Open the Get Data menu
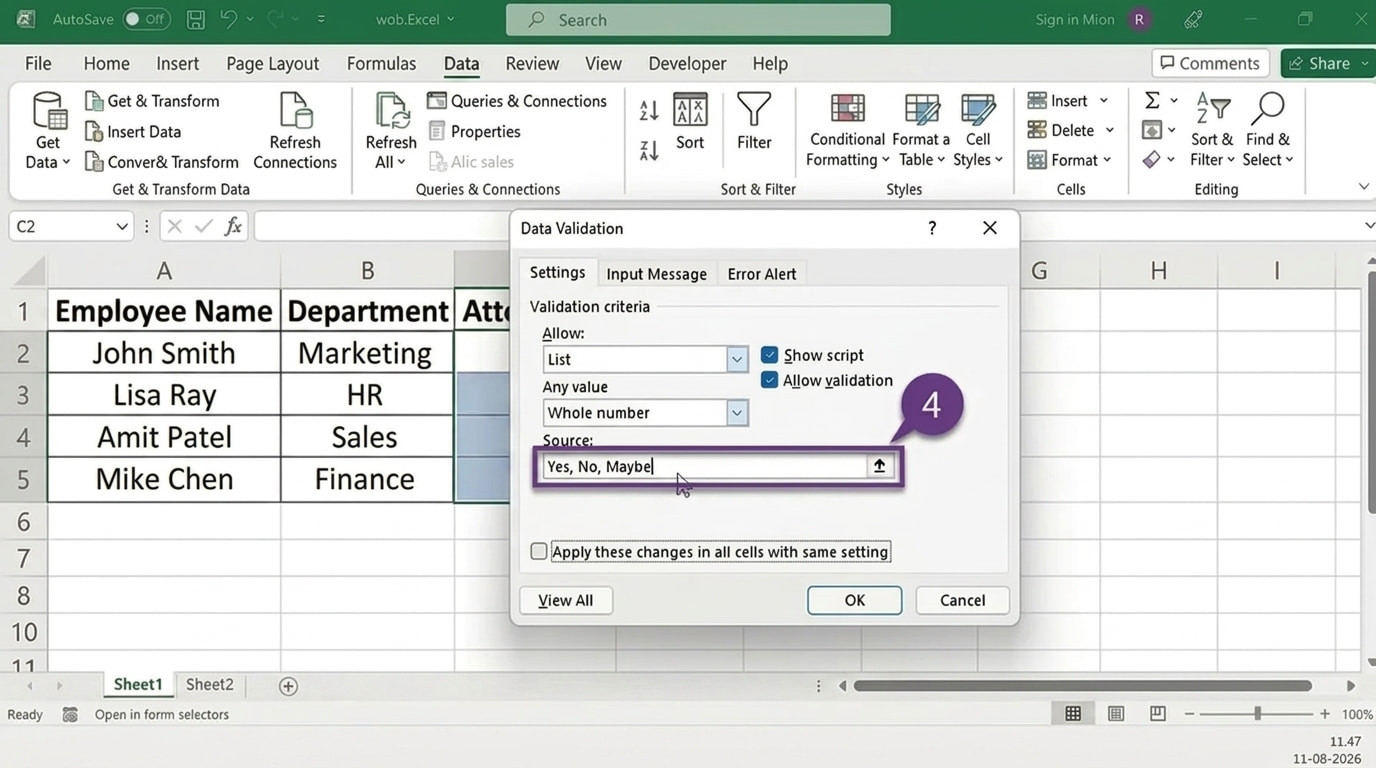1376x768 pixels. click(47, 131)
